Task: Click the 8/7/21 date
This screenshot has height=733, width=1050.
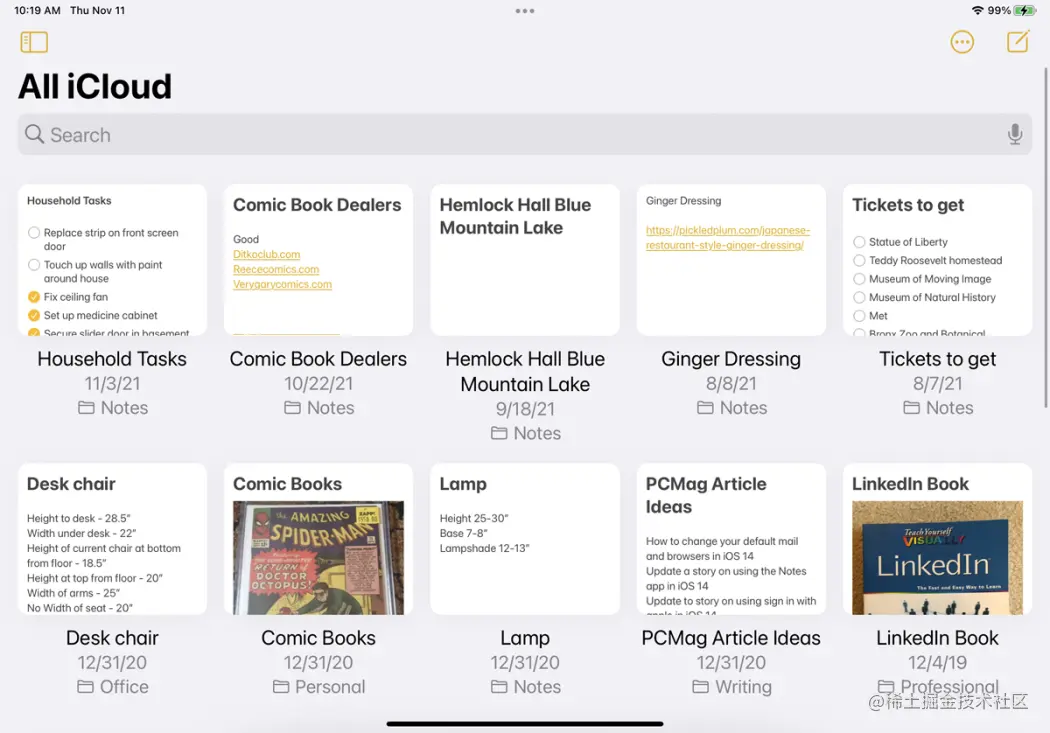Action: 938,384
